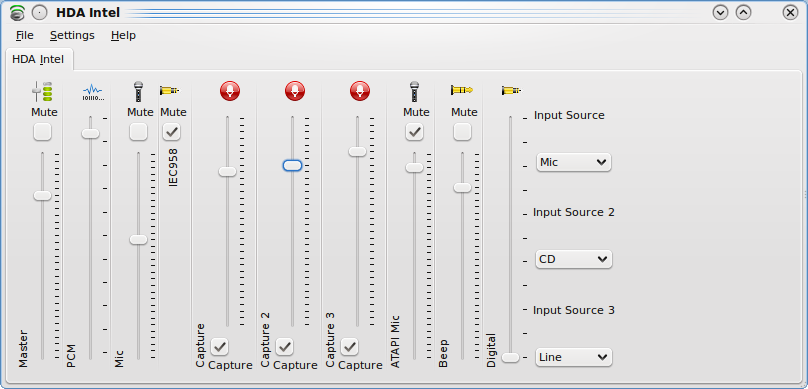Viewport: 808px width, 389px height.
Task: Click the Master channel mixer icon
Action: (42, 91)
